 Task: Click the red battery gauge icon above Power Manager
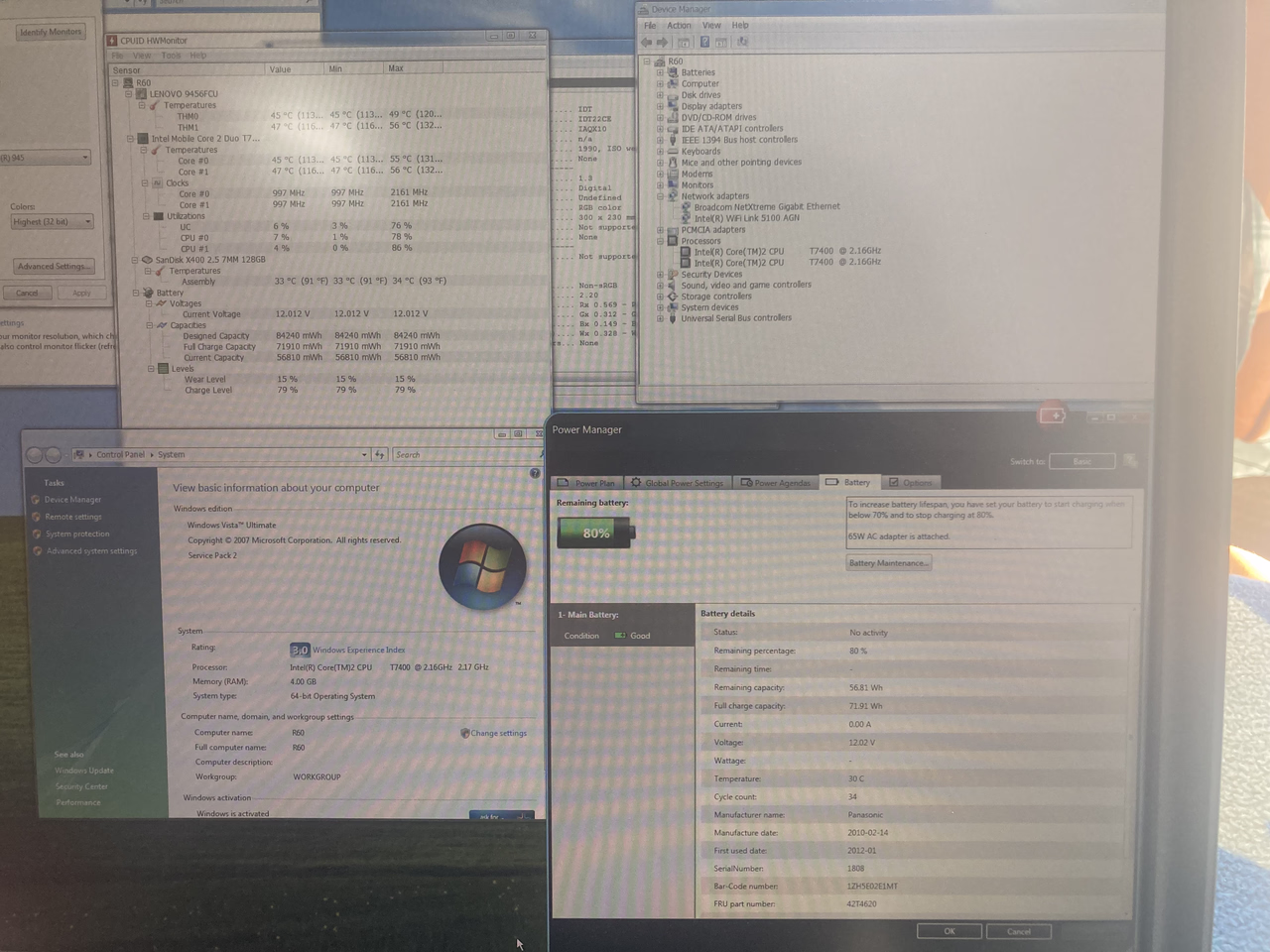pos(1053,416)
